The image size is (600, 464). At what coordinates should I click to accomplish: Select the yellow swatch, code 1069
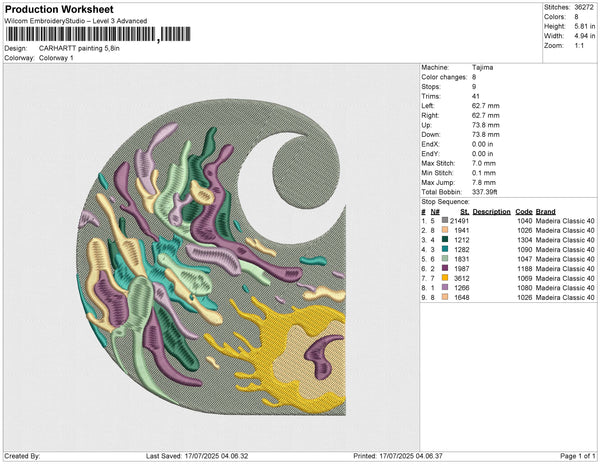(443, 278)
